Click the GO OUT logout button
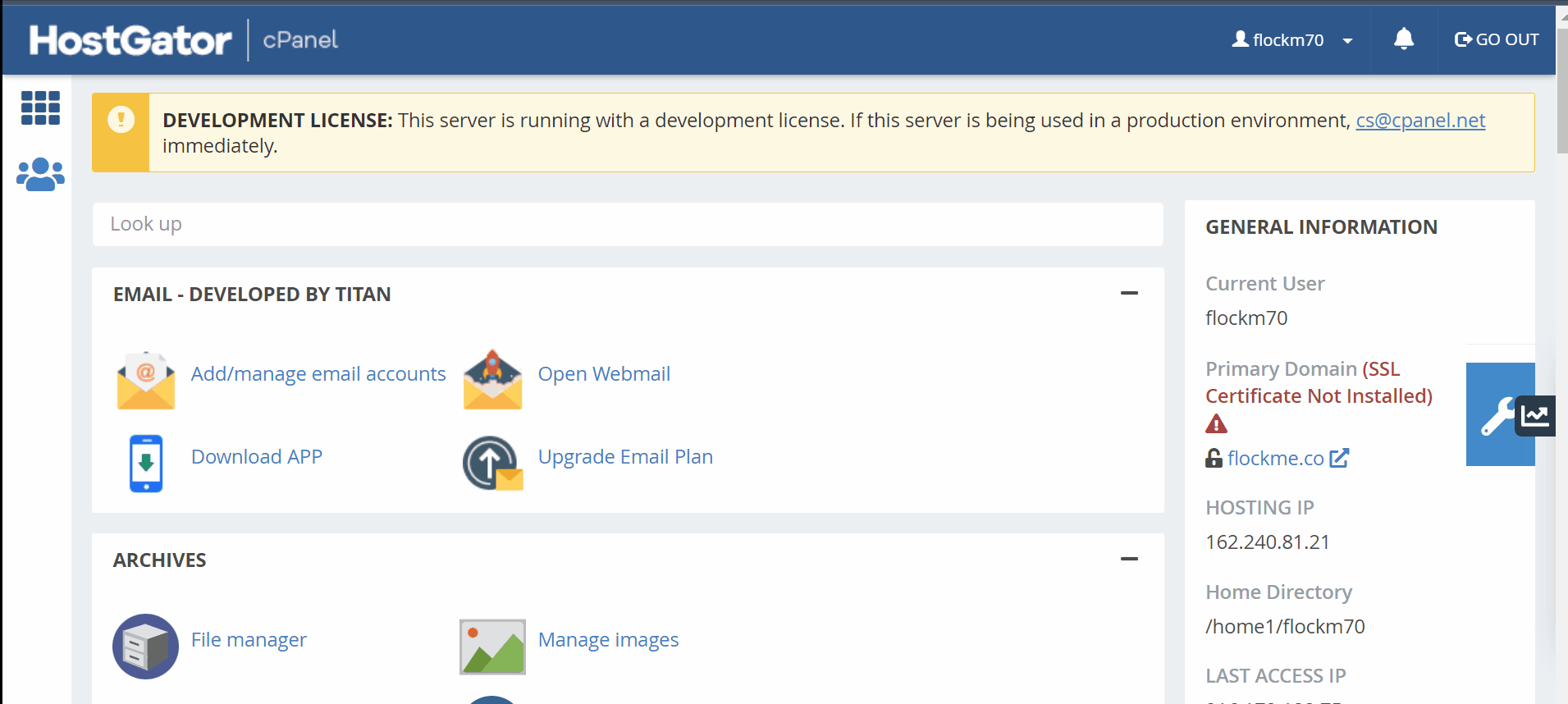This screenshot has width=1568, height=704. (1497, 39)
